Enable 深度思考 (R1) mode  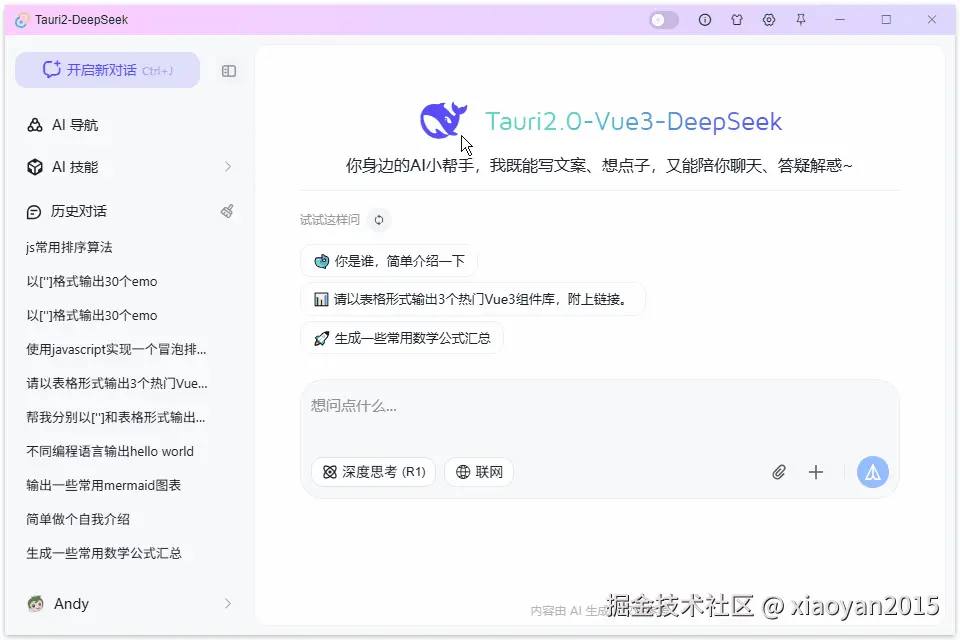coord(373,471)
